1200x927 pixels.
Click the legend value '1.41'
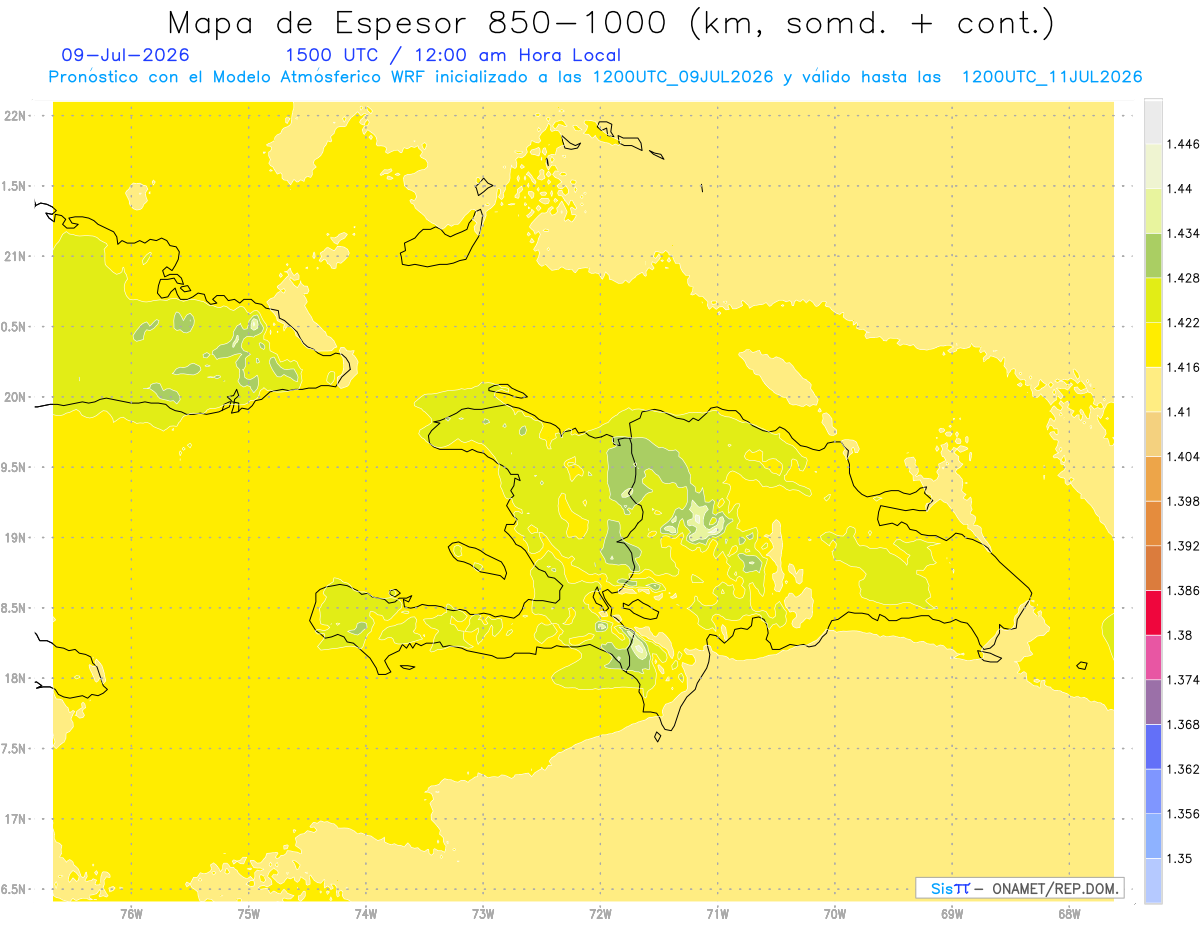click(x=1179, y=412)
